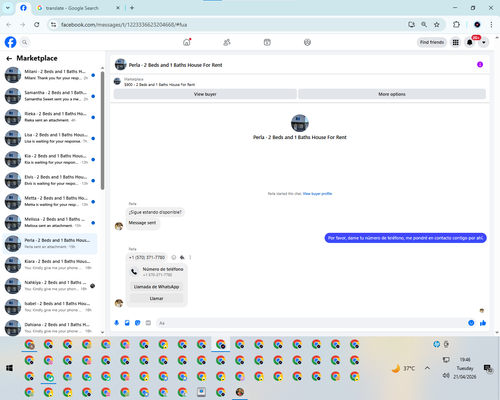The width and height of the screenshot is (500, 400).
Task: Open Perla's listing thumbnail in the chat header
Action: point(120,65)
